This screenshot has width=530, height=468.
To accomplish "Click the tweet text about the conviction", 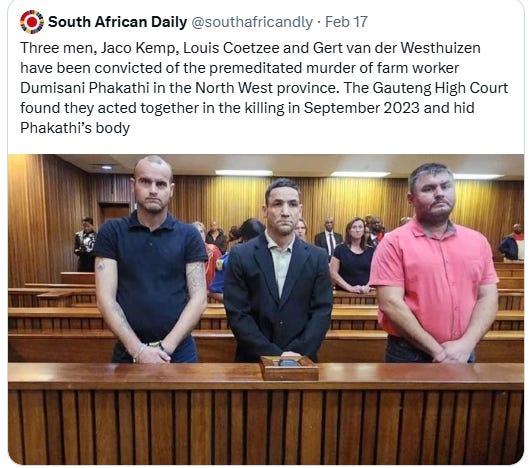I will [x=264, y=88].
